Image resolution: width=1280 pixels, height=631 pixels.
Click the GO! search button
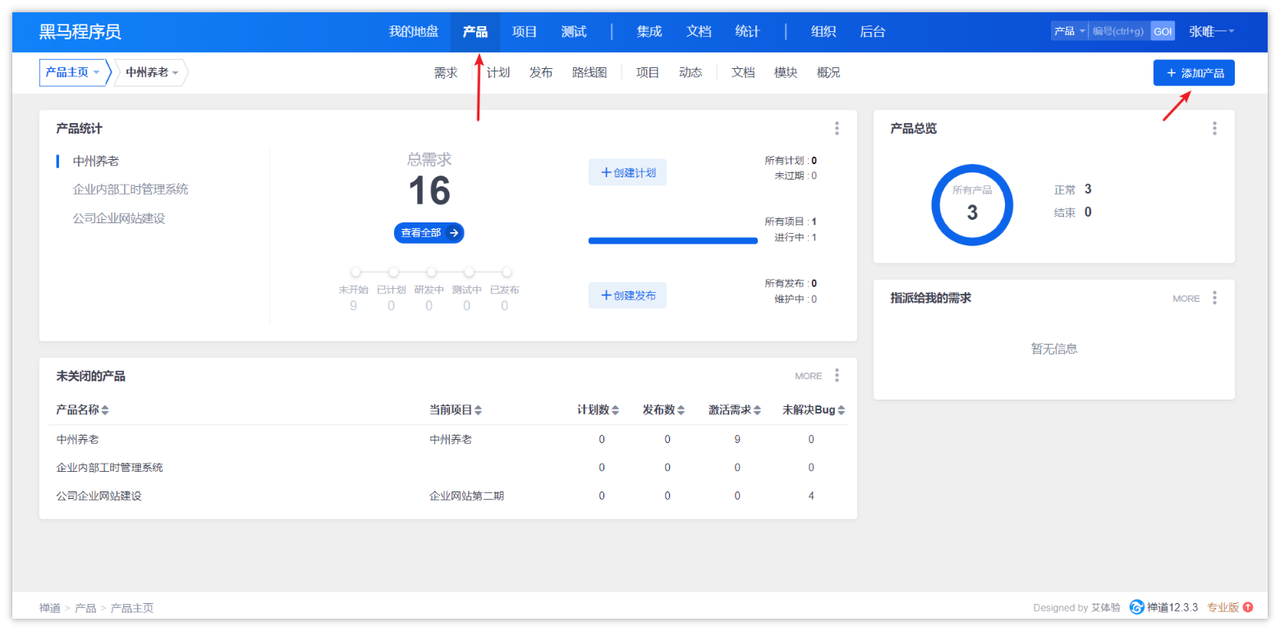(x=1163, y=32)
